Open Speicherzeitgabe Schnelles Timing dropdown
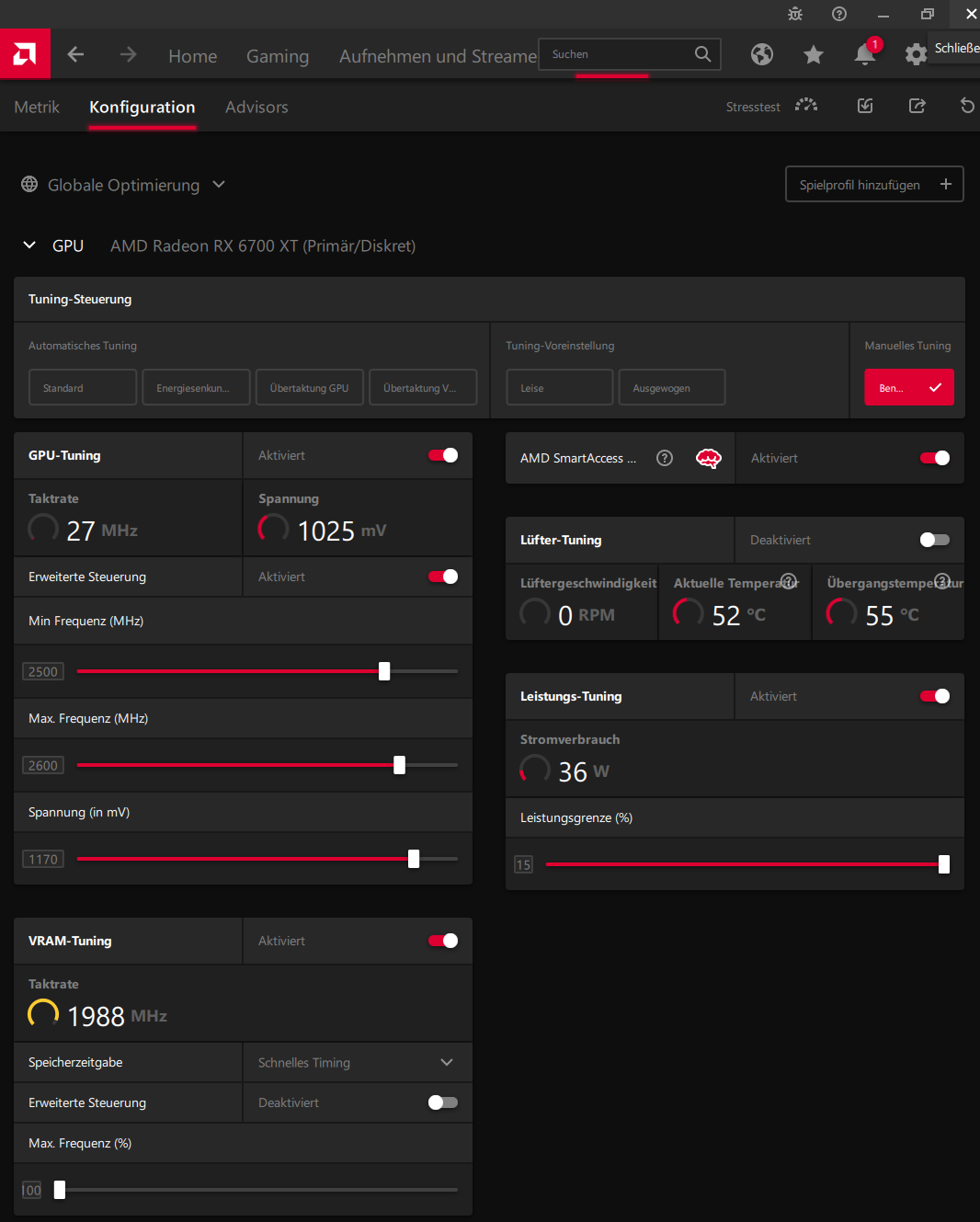The height and width of the screenshot is (1222, 980). (x=358, y=1062)
